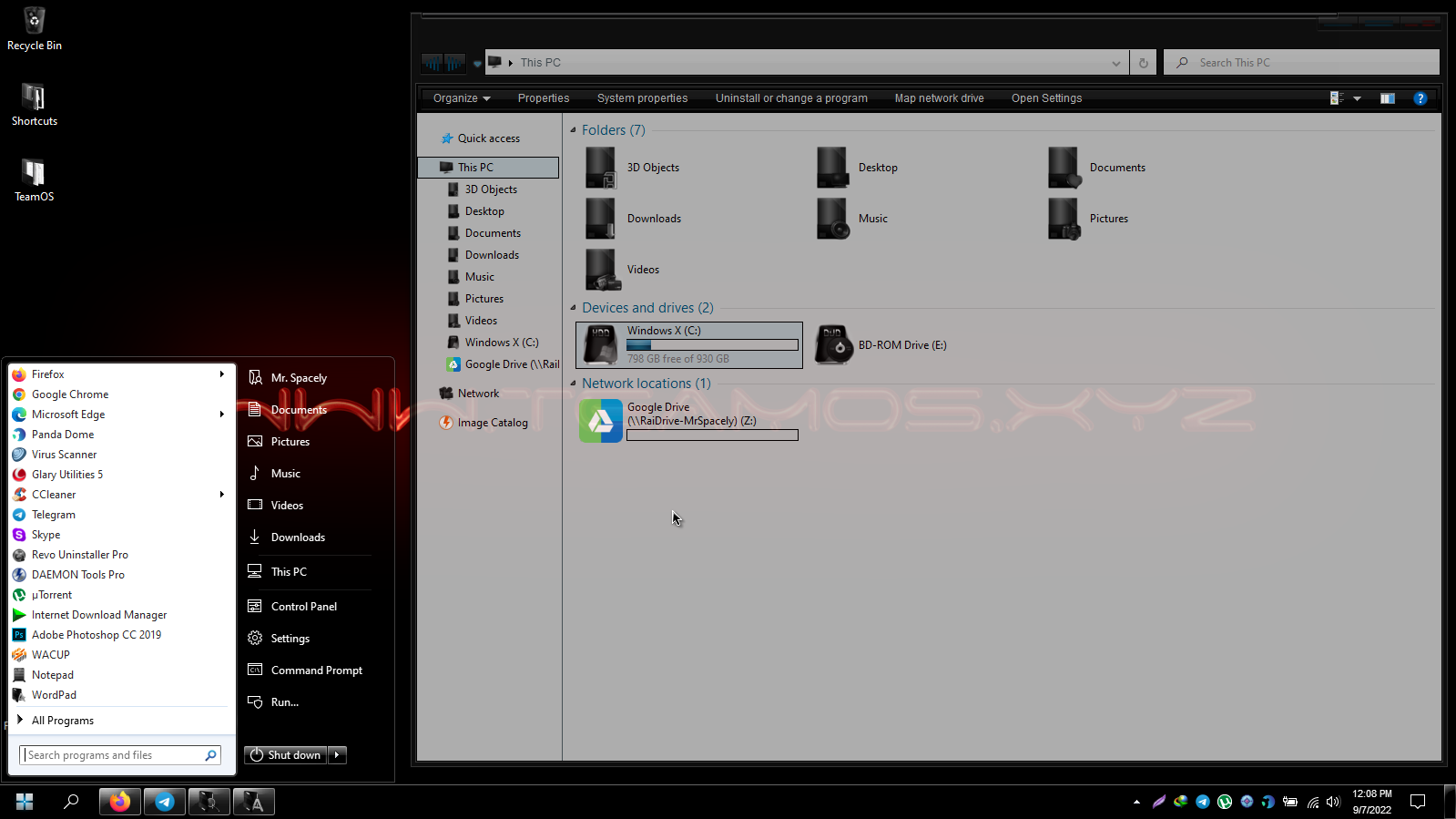Open taskbar search magnifier
Screen dimensions: 1456x819
pyautogui.click(x=71, y=802)
